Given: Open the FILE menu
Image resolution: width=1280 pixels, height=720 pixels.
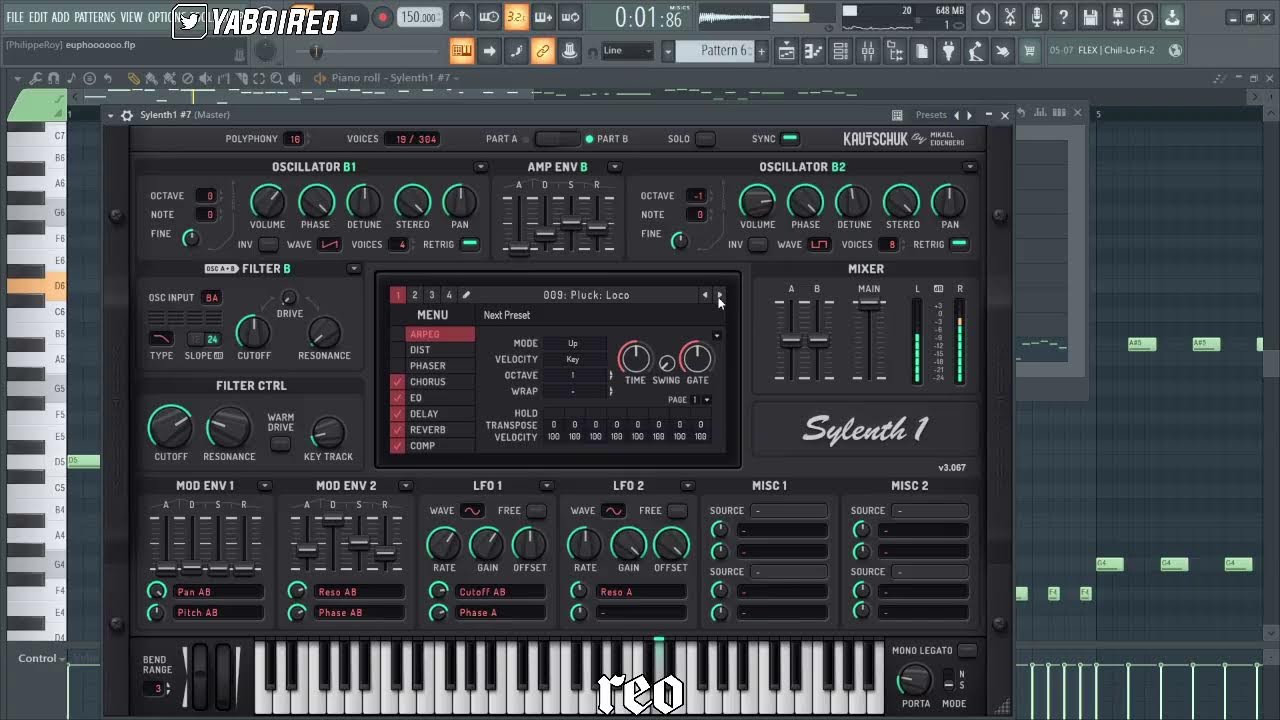Looking at the screenshot, I should coord(15,17).
